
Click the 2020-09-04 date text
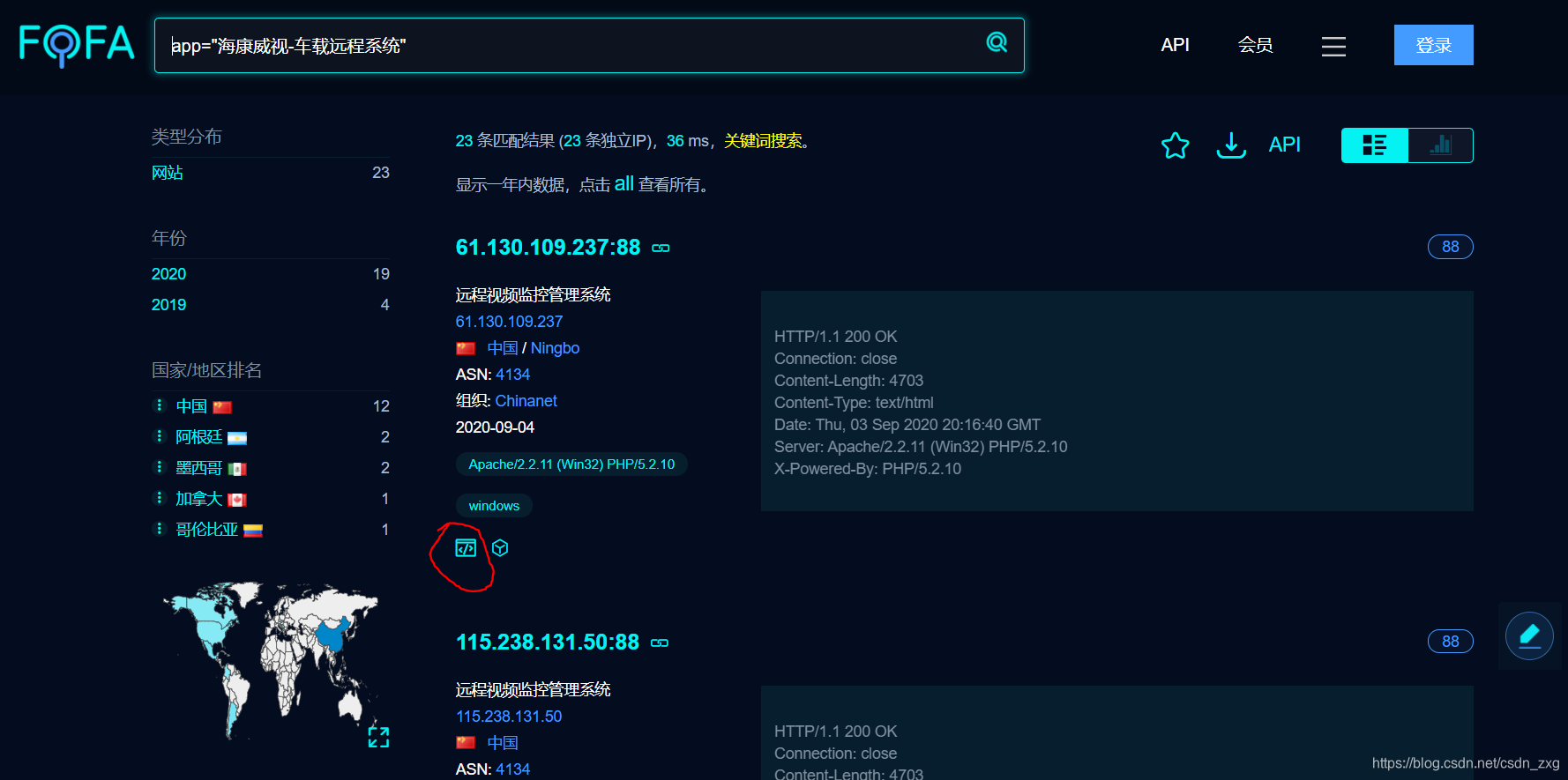[495, 427]
